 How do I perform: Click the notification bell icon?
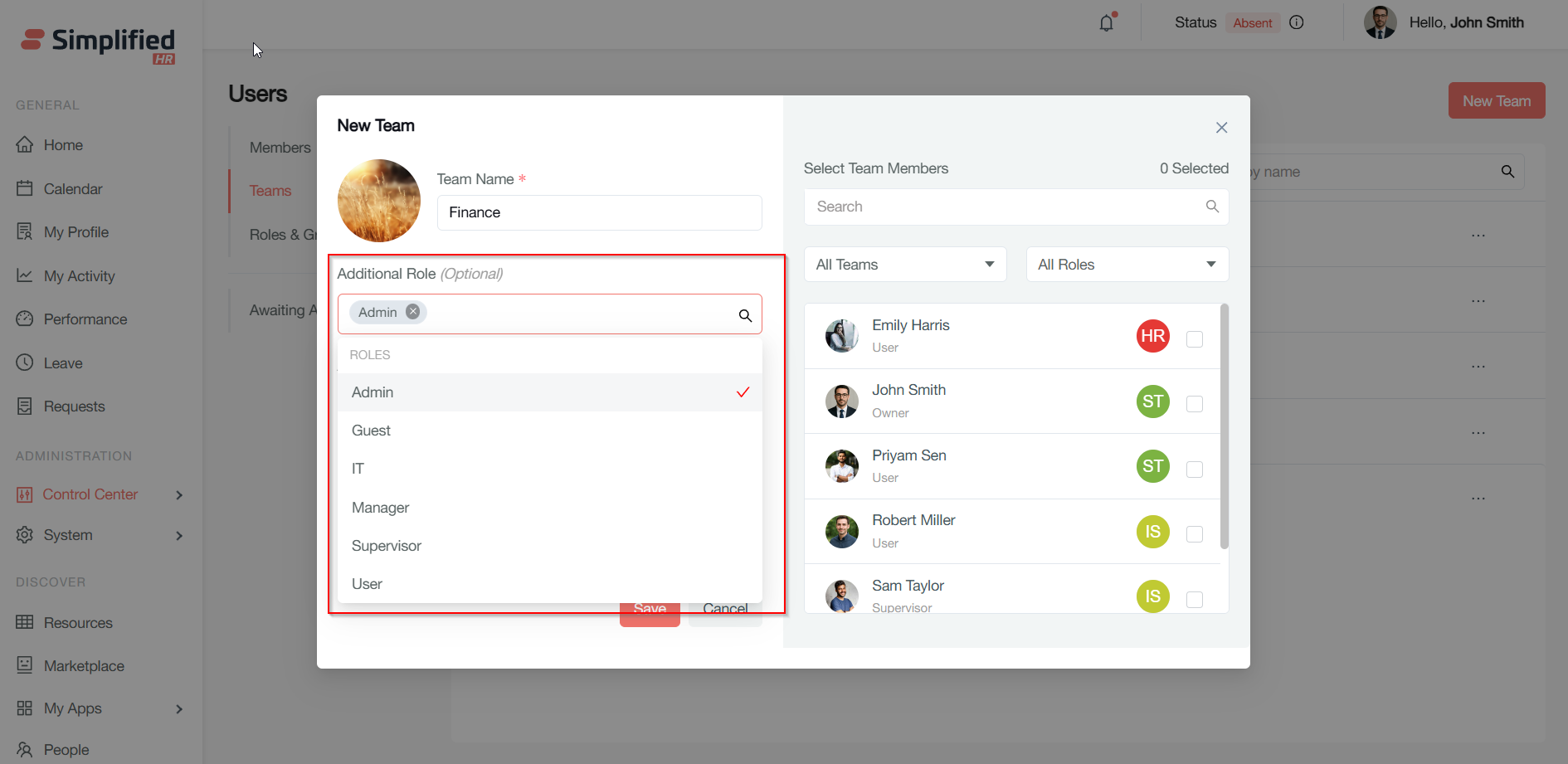click(1106, 23)
